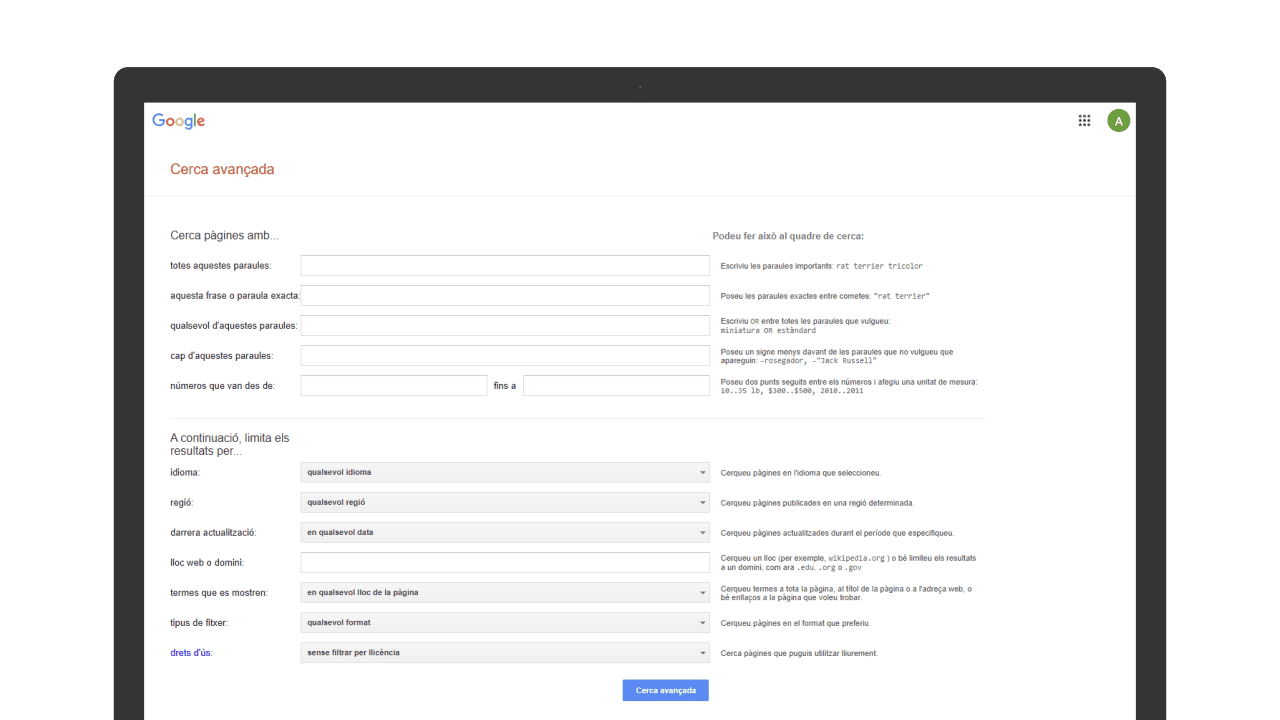Screen dimensions: 1280x720
Task: Open the Google apps grid
Action: (x=1084, y=121)
